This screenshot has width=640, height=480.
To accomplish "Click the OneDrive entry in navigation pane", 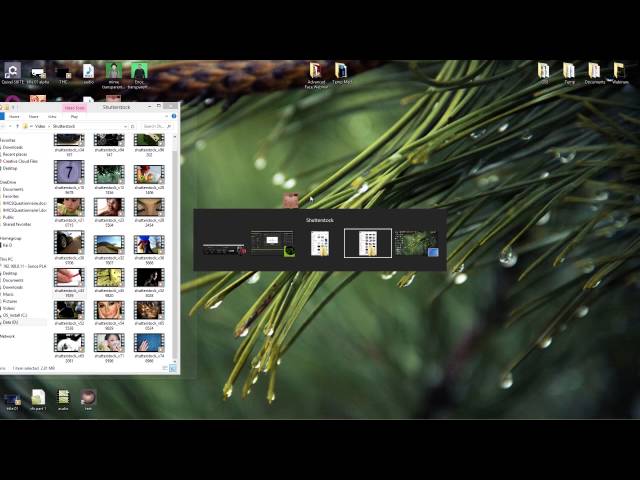I will tap(8, 182).
